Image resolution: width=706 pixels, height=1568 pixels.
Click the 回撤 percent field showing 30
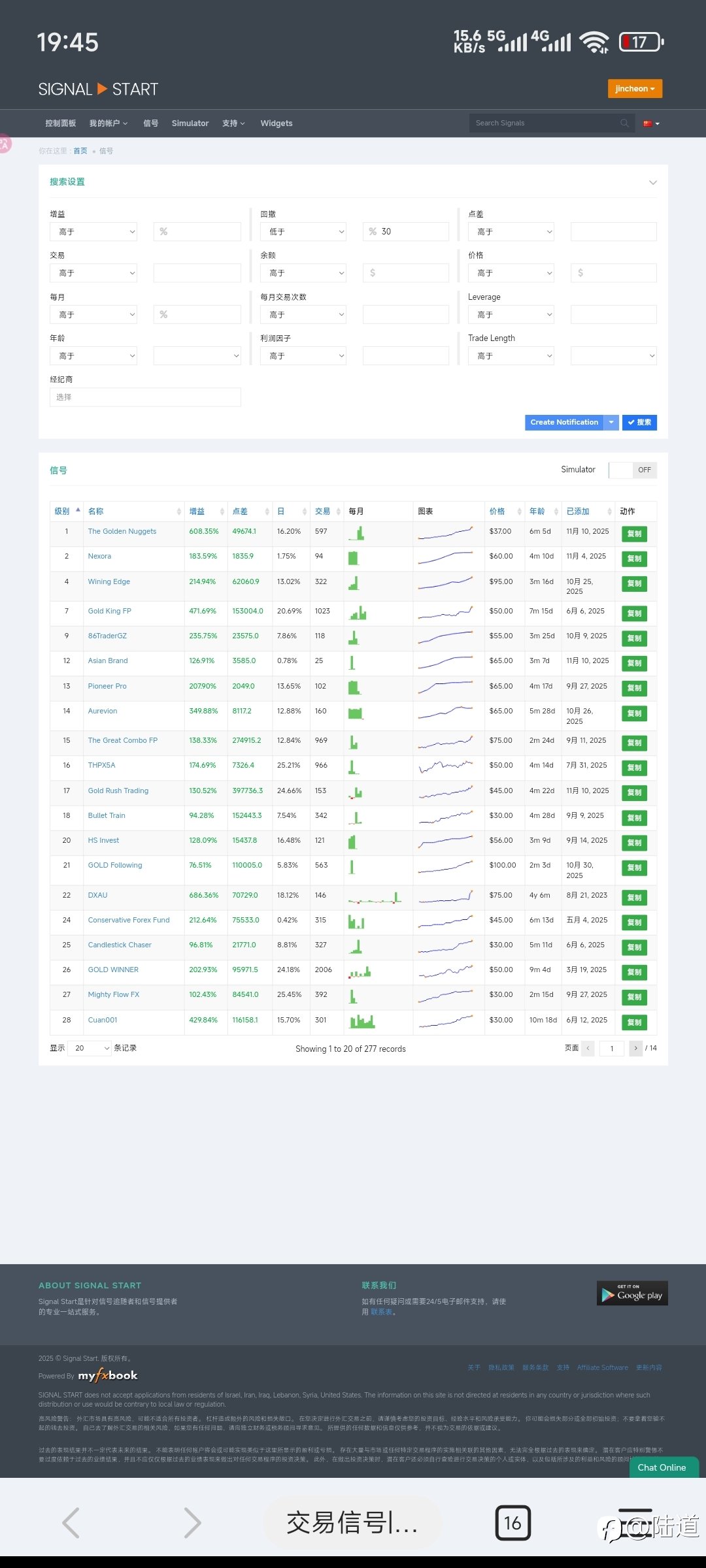pyautogui.click(x=406, y=231)
